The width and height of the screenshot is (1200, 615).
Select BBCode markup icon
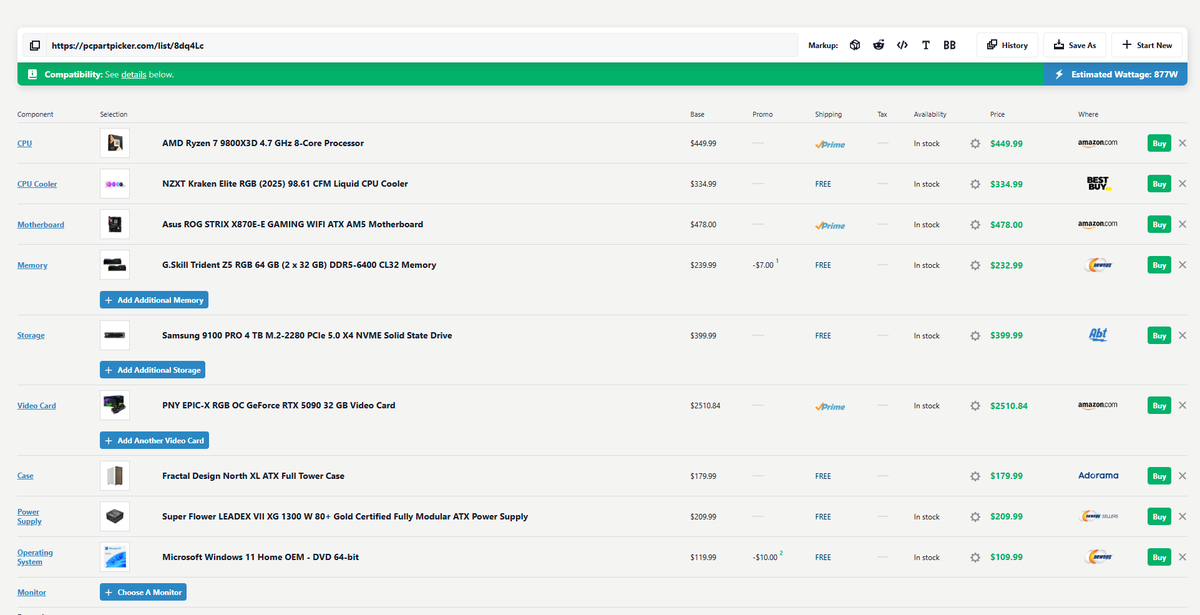point(949,45)
